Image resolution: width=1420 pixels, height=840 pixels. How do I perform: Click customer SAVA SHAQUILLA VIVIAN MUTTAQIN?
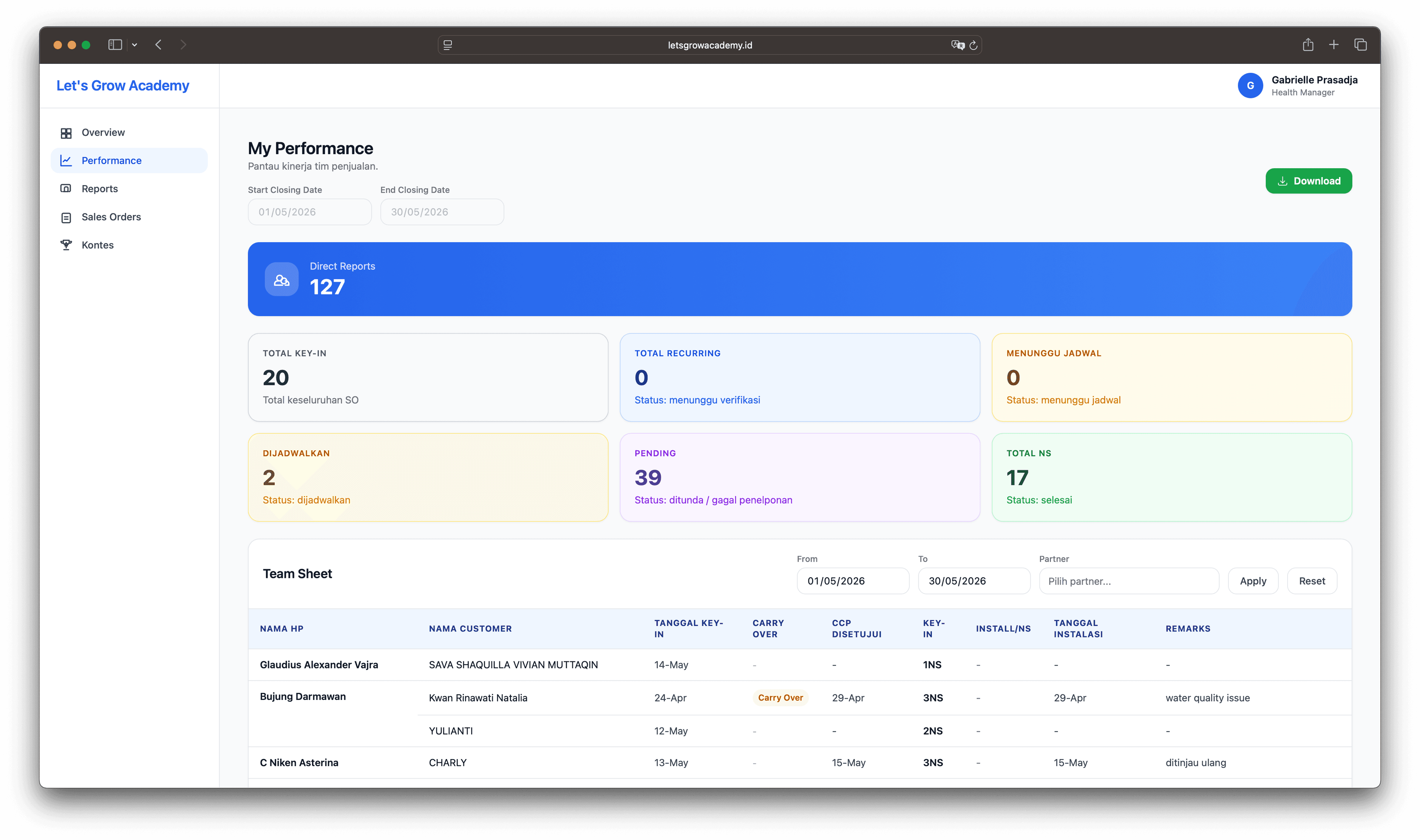coord(513,664)
